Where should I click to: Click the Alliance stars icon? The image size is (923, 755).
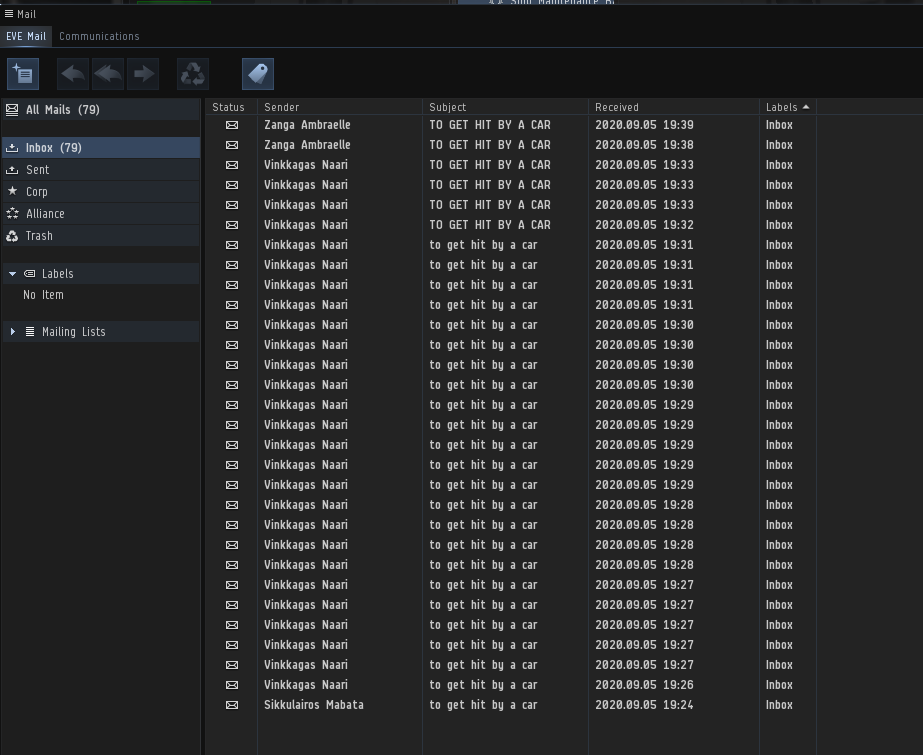[12, 213]
